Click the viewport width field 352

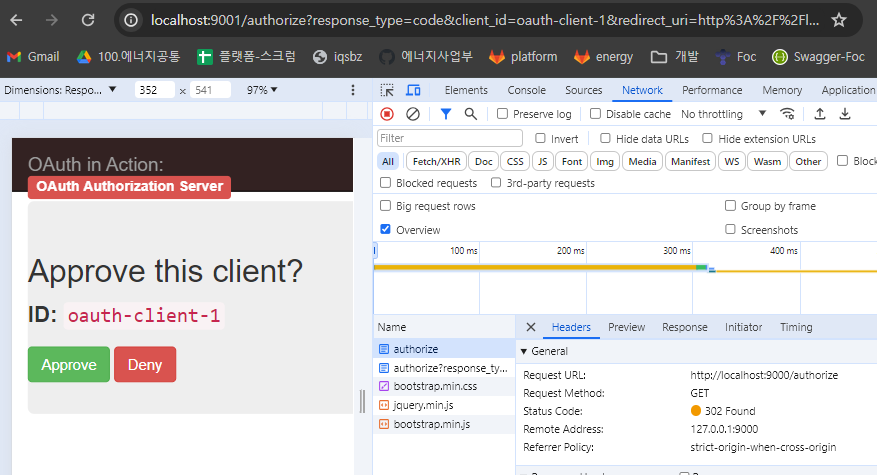[155, 90]
